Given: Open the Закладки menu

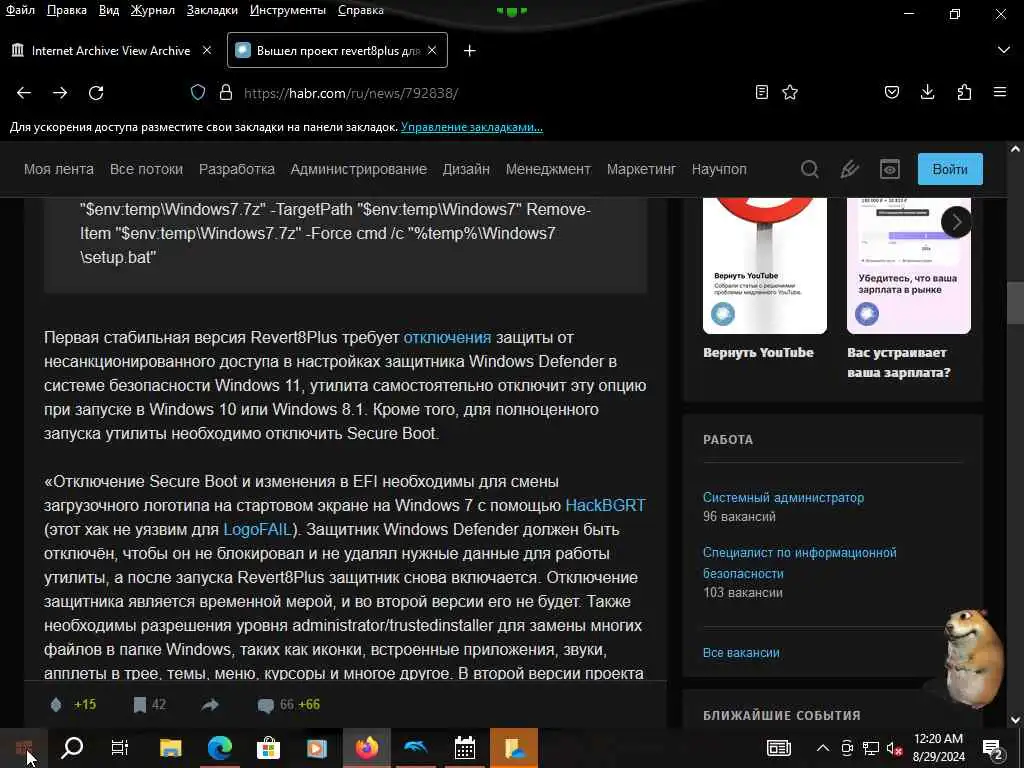Looking at the screenshot, I should tap(212, 10).
